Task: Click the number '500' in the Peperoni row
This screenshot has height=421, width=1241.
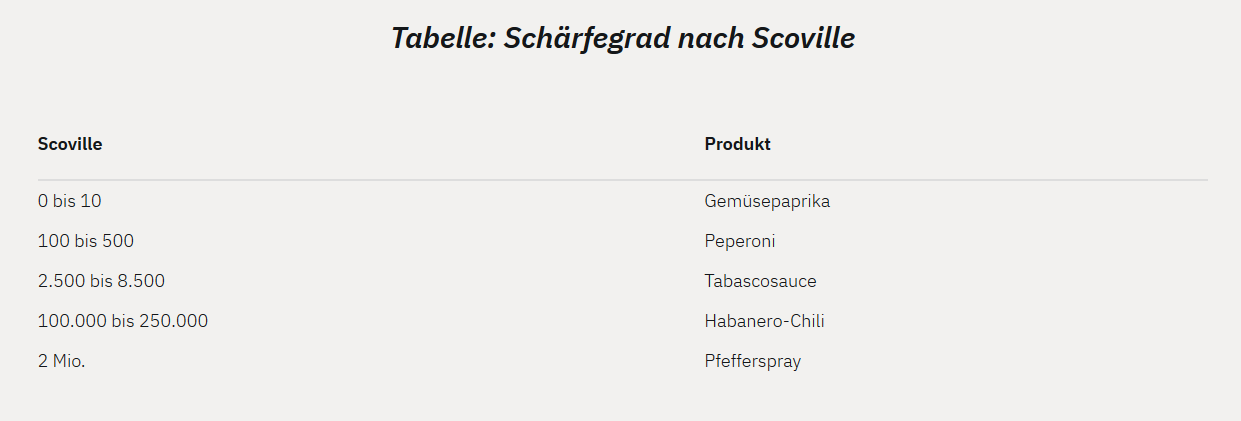Action: 117,241
